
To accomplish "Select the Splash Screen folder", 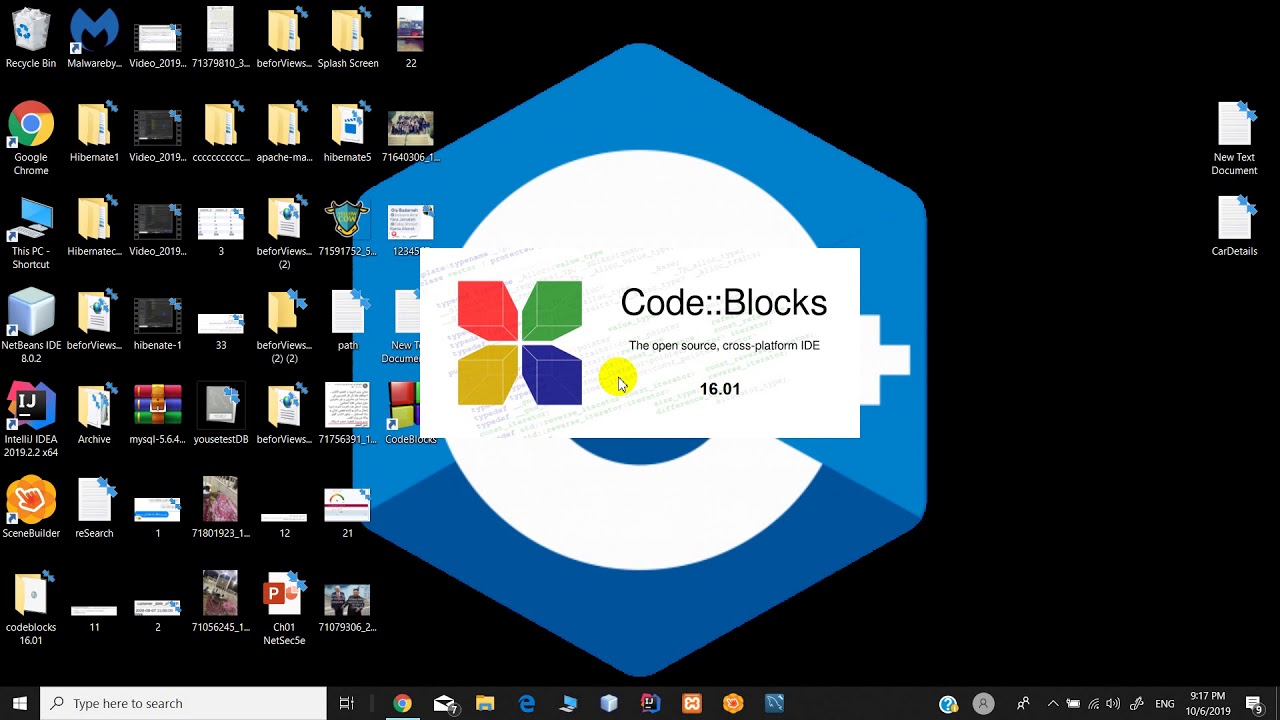I will pyautogui.click(x=347, y=38).
